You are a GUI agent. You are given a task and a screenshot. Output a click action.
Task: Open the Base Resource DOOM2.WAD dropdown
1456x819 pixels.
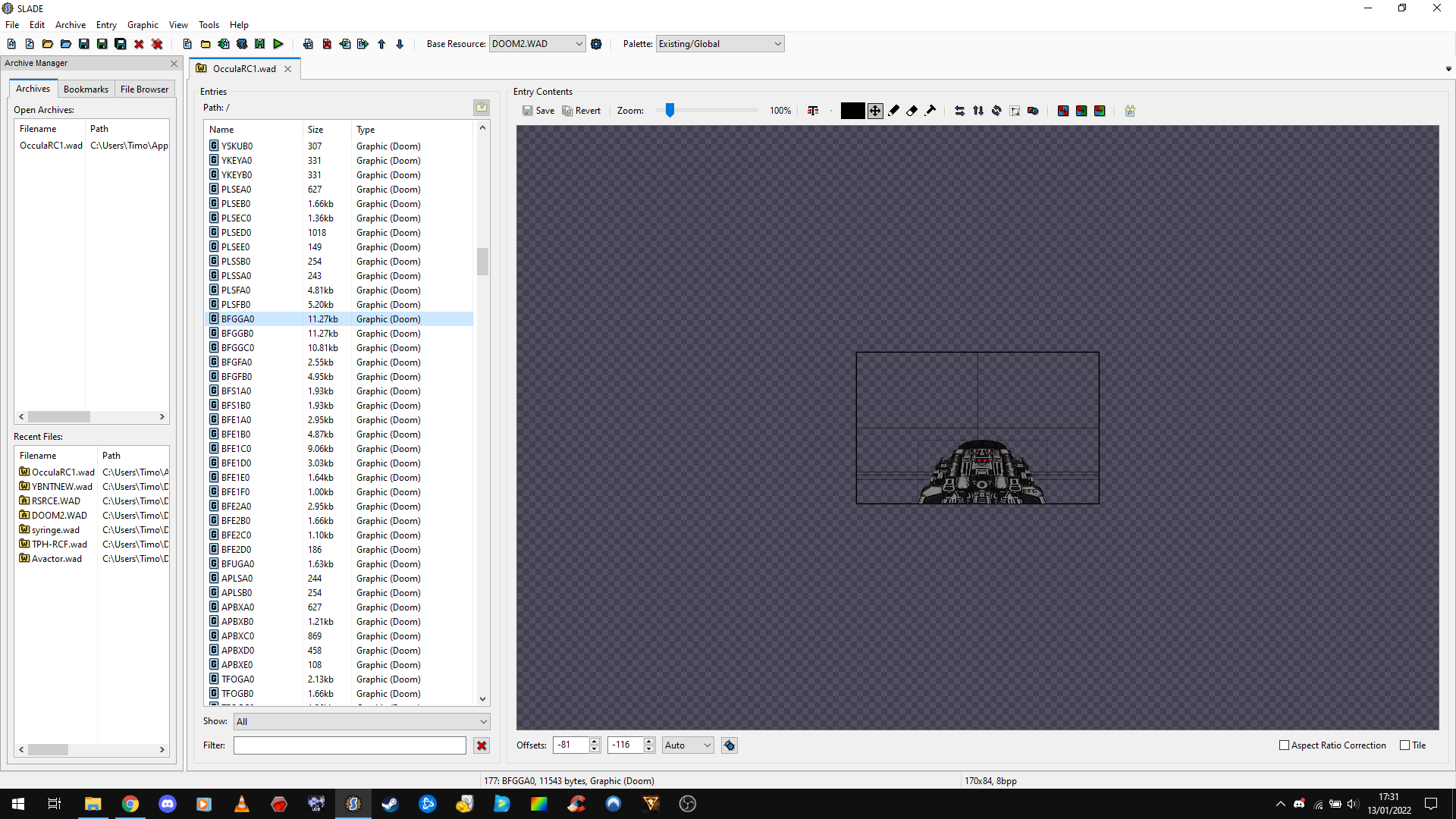click(x=537, y=44)
